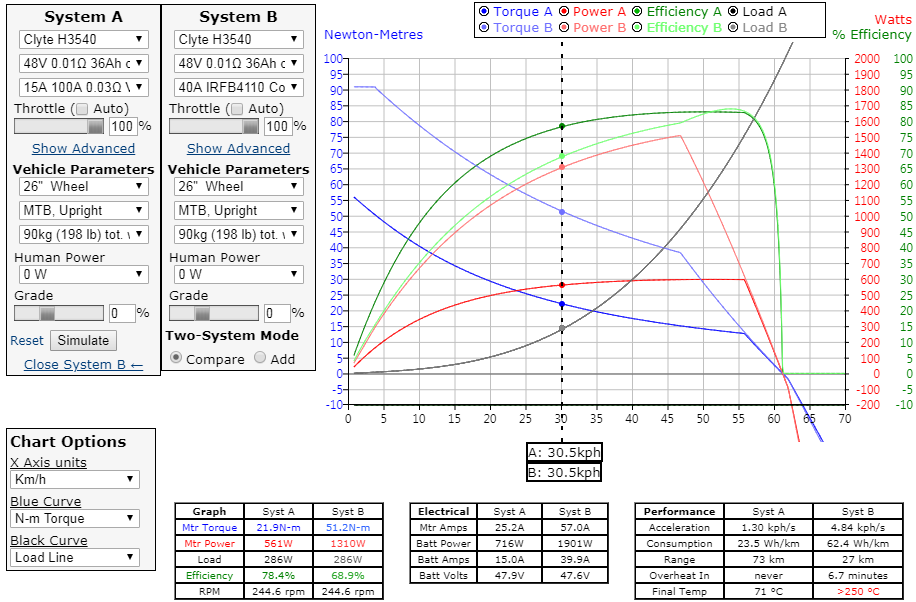
Task: Expand X Axis units Km/h dropdown
Action: 75,480
